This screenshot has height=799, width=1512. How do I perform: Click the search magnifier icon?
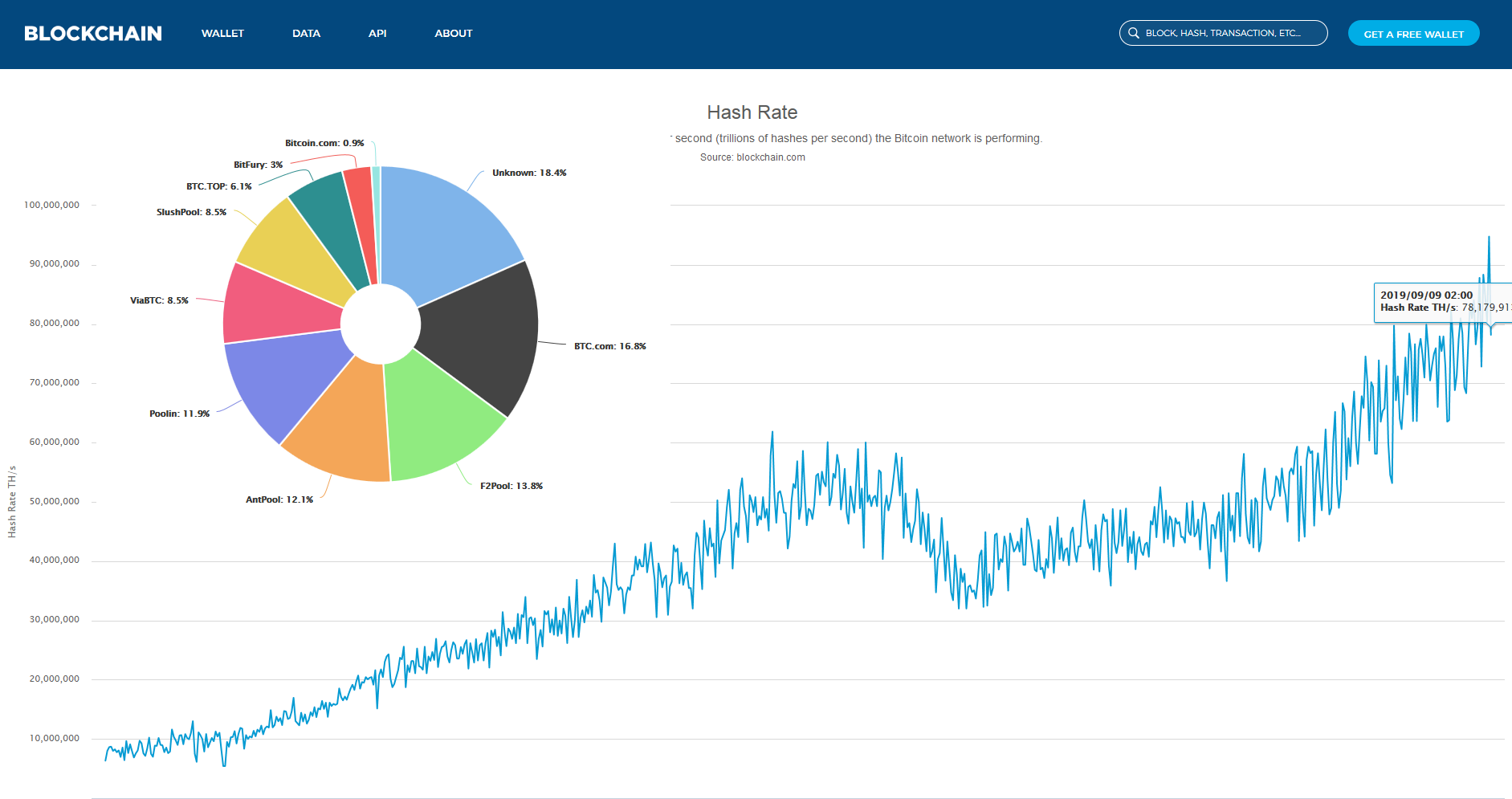click(1134, 33)
